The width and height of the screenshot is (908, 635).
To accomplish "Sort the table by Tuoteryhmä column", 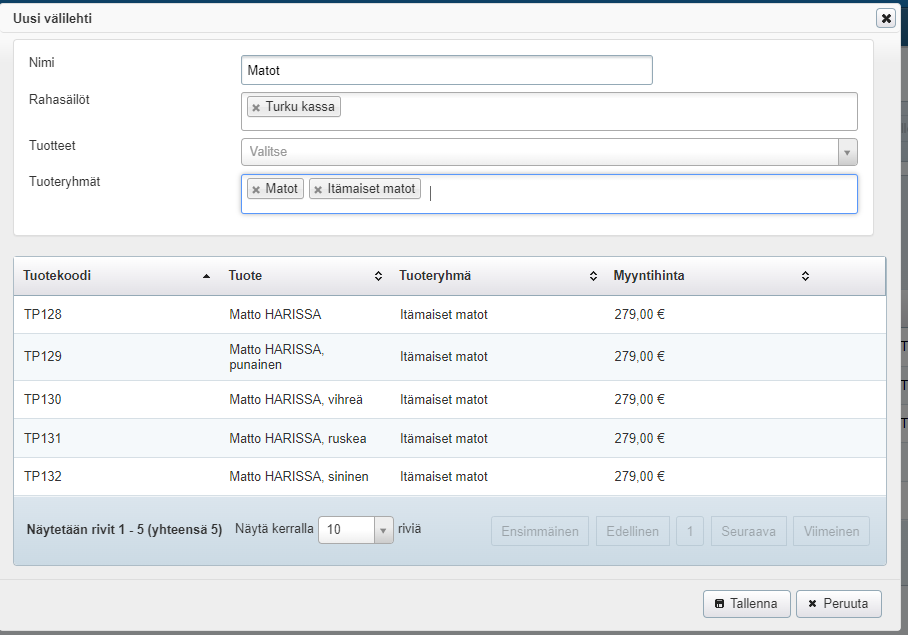I will 593,276.
